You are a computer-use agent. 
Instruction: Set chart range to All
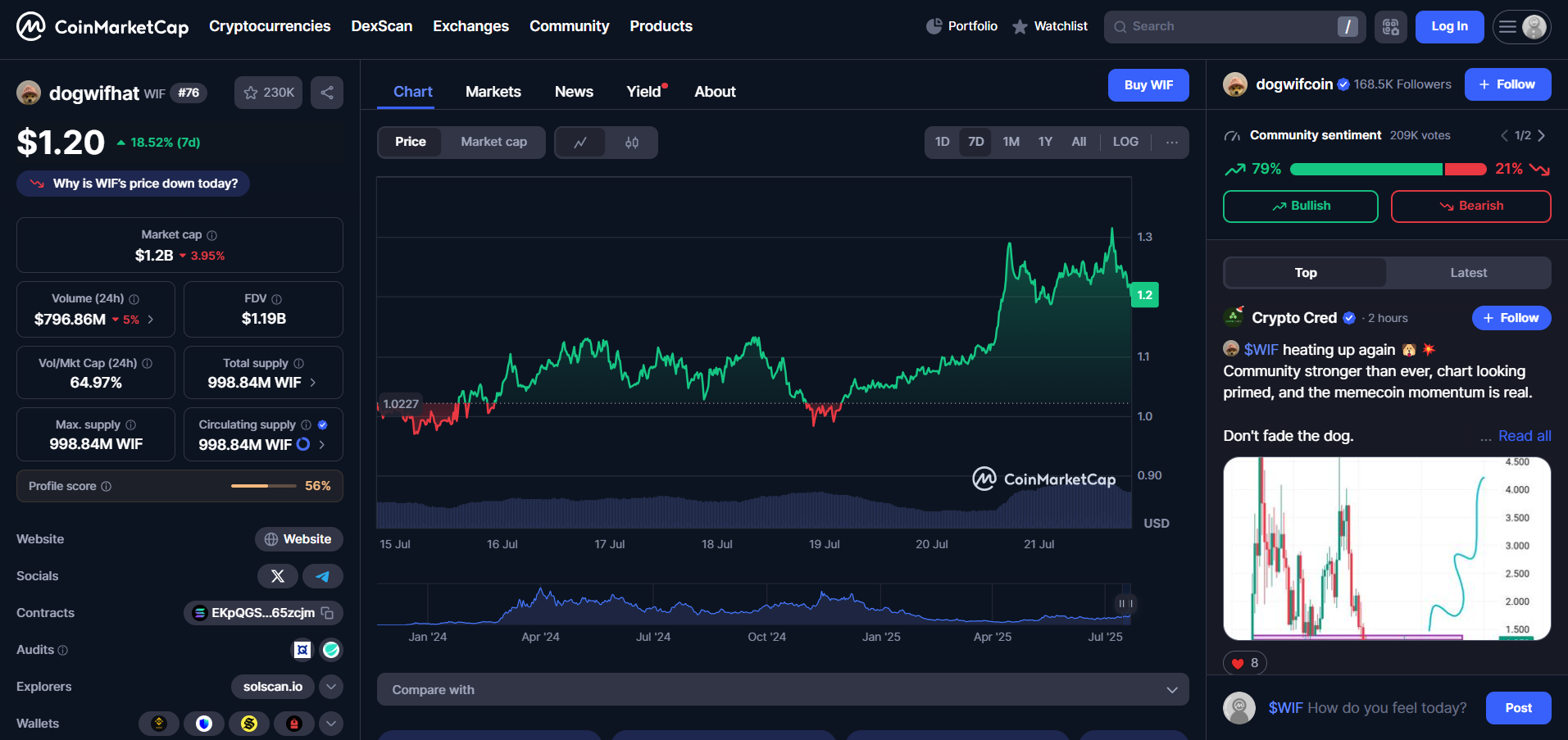1079,143
